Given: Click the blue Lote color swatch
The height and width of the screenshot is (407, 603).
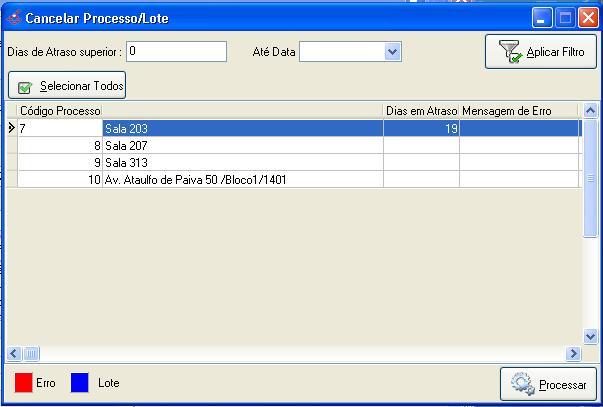Looking at the screenshot, I should pos(80,383).
